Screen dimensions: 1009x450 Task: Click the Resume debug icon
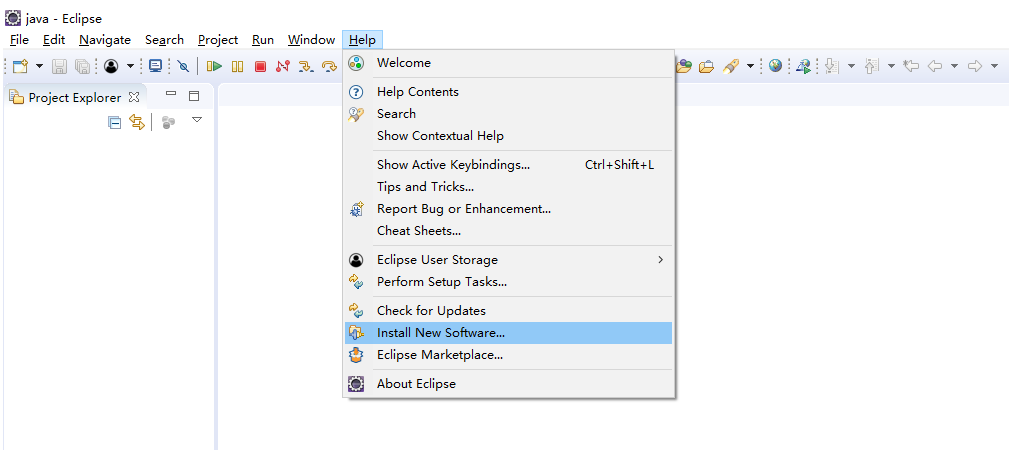(x=214, y=66)
